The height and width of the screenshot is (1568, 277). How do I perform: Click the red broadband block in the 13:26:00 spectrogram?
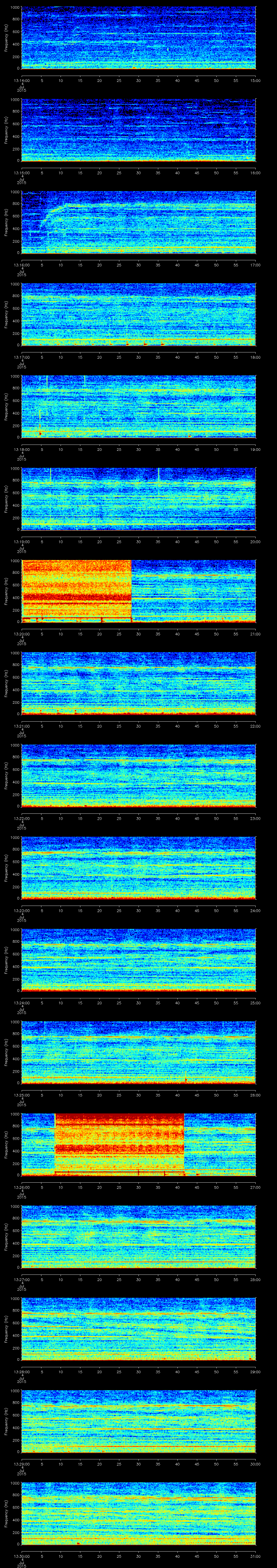coord(119,1143)
